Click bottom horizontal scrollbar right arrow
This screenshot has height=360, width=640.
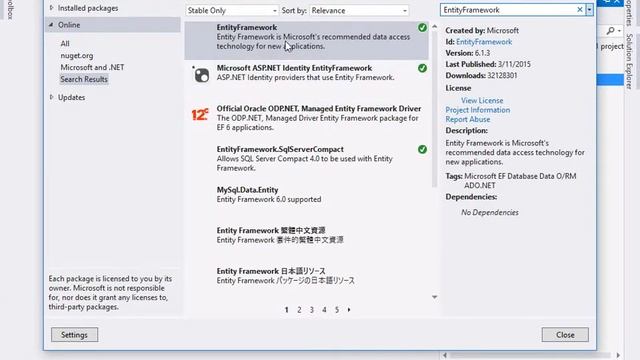point(618,355)
